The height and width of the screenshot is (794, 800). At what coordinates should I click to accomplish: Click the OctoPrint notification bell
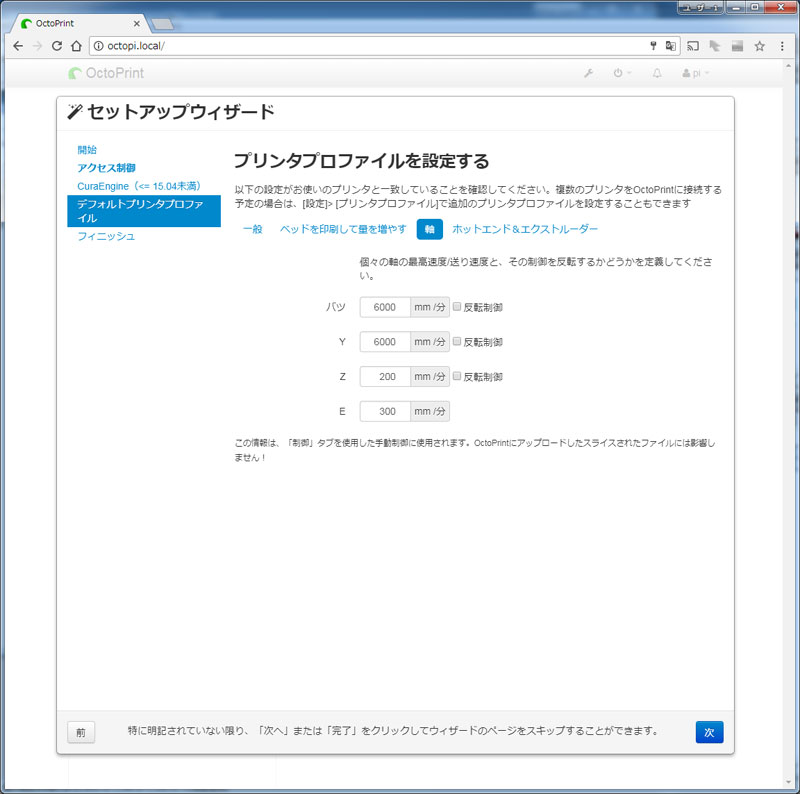pyautogui.click(x=657, y=73)
